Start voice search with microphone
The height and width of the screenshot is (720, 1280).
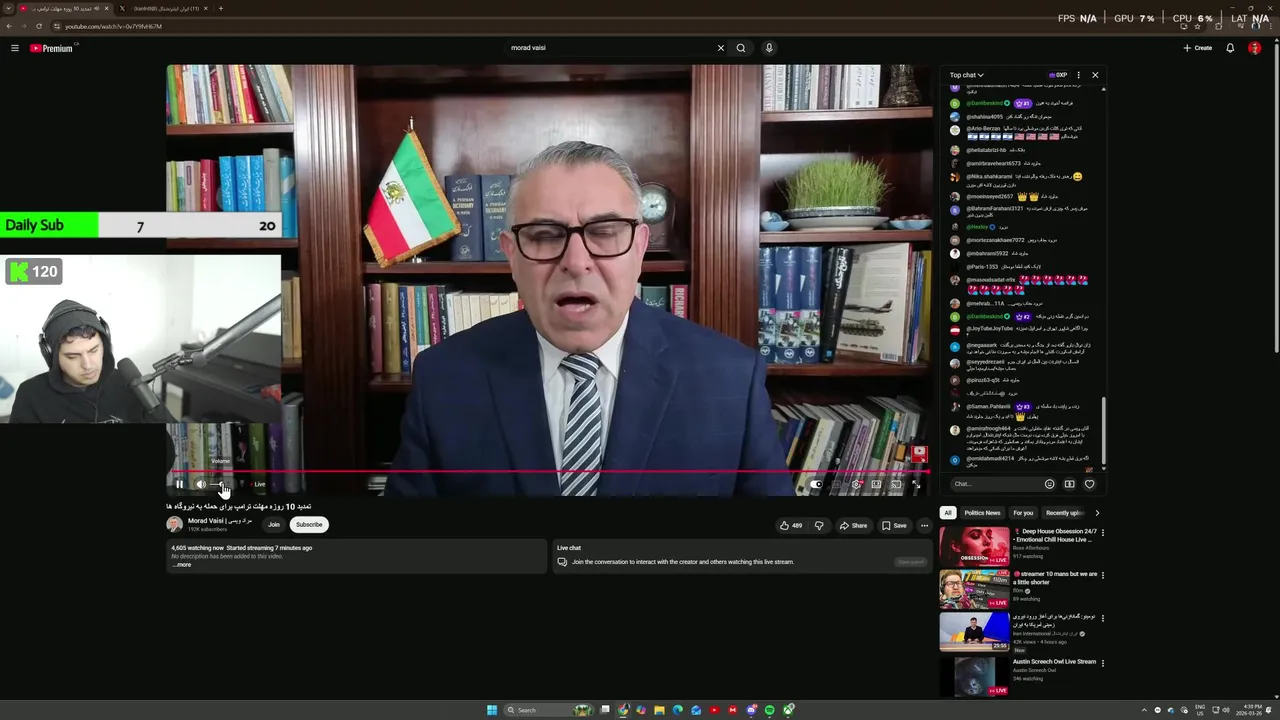(769, 48)
